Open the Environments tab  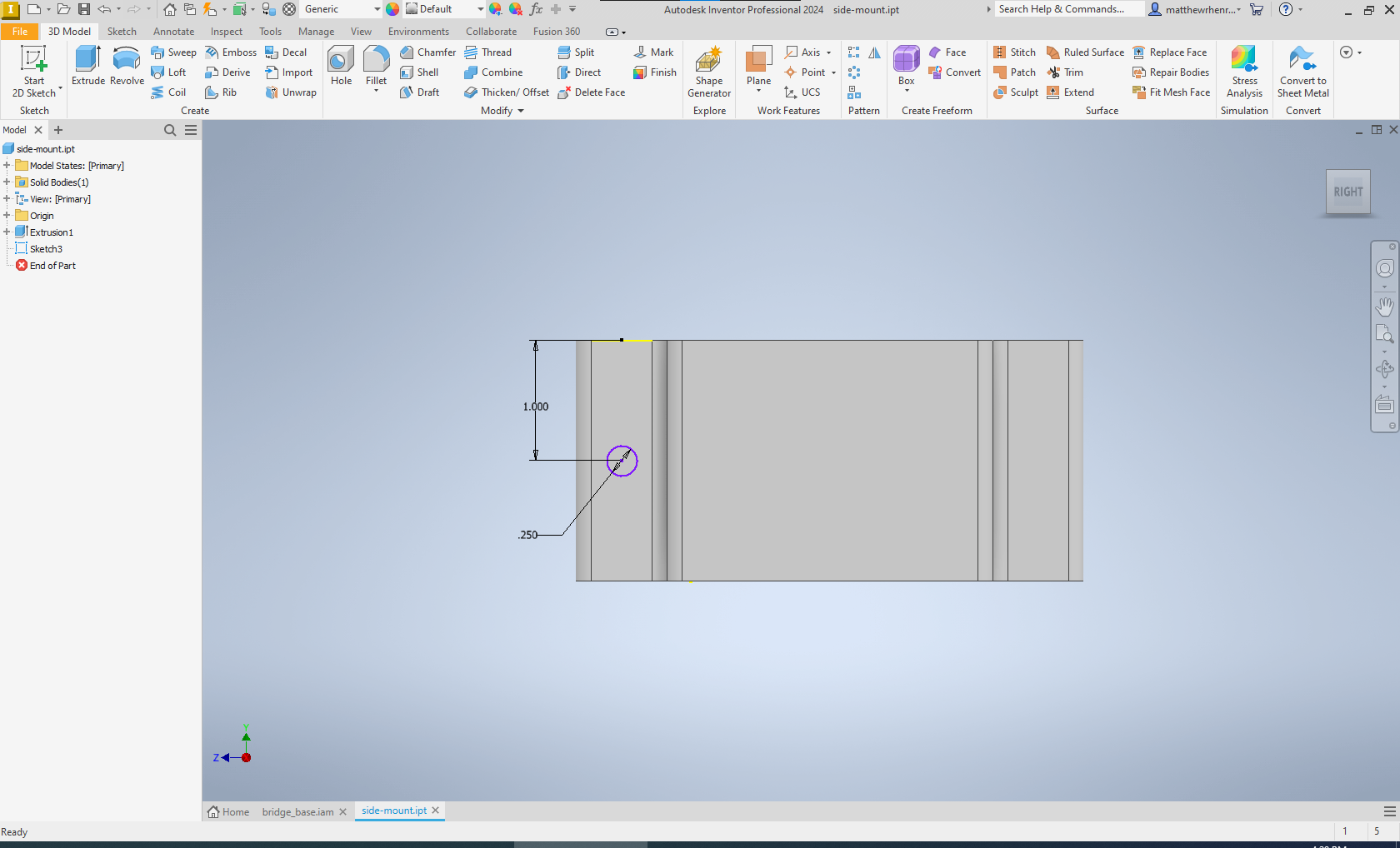(418, 32)
